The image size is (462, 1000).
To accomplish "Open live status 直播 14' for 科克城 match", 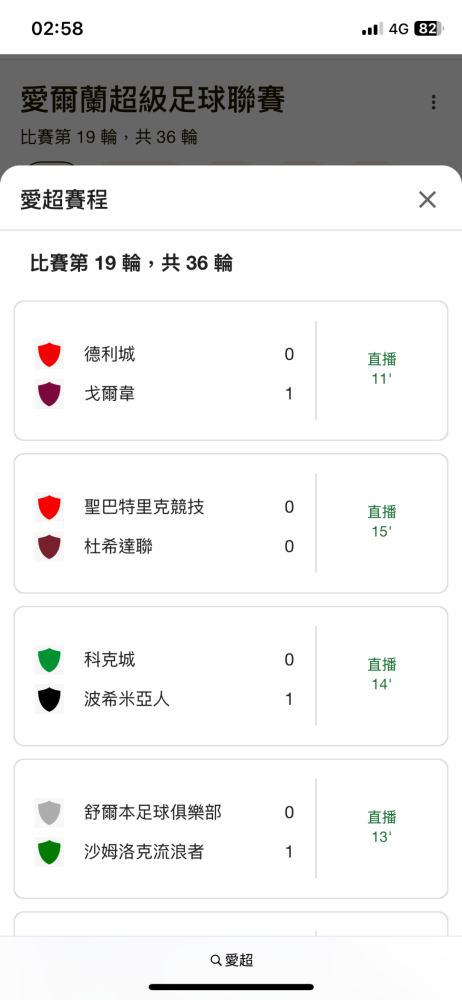I will click(x=382, y=674).
